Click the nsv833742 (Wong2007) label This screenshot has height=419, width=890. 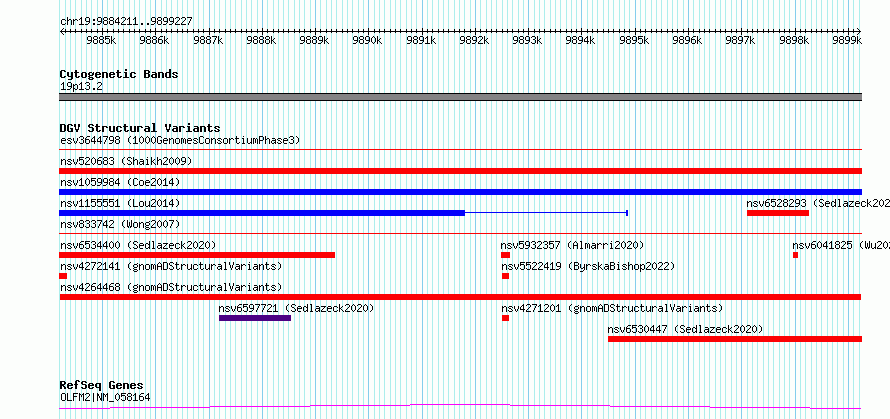(120, 224)
